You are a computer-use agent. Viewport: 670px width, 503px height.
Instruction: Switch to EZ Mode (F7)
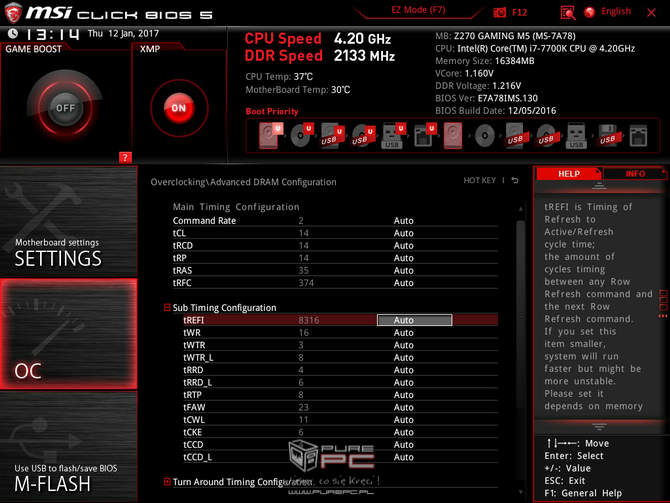[x=418, y=10]
